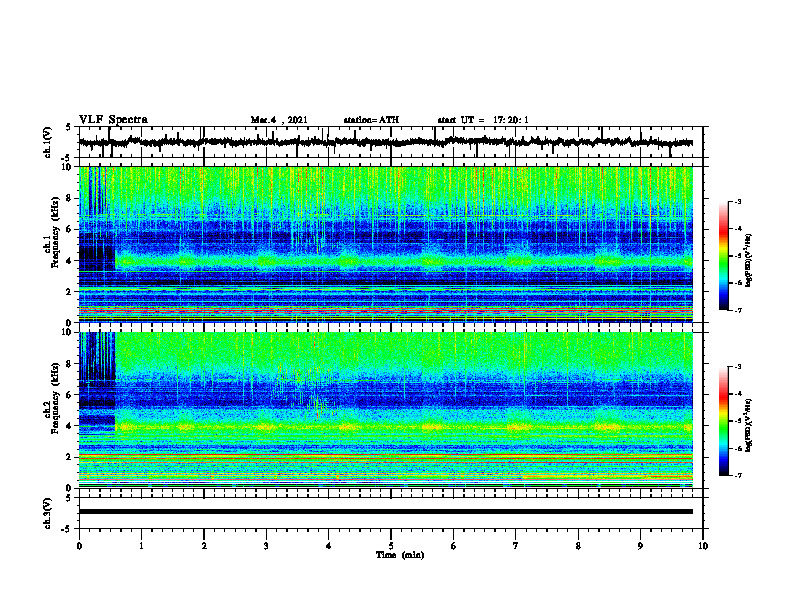The image size is (792, 612).
Task: Click the 'VLF Spectra' plot title
Action: click(x=113, y=120)
